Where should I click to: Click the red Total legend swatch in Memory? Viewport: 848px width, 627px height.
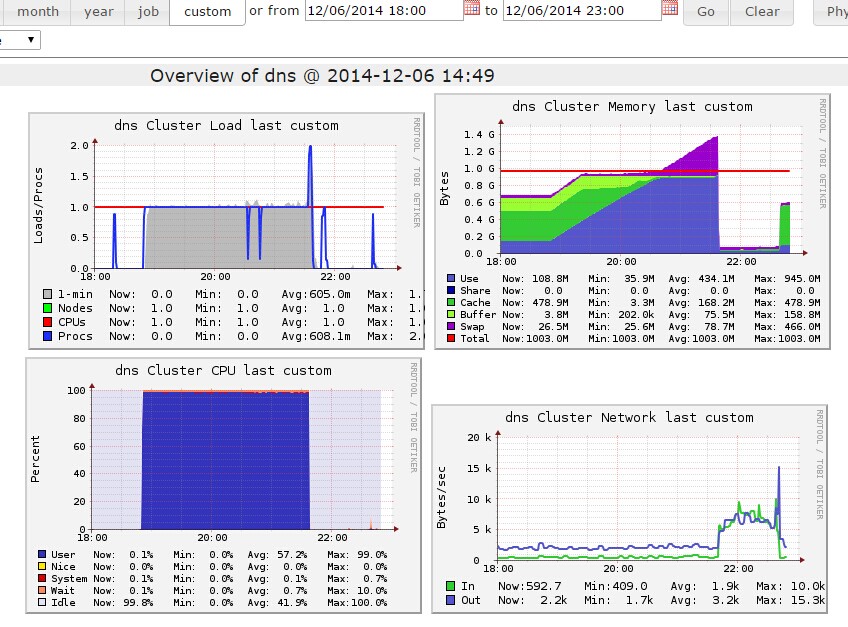451,339
